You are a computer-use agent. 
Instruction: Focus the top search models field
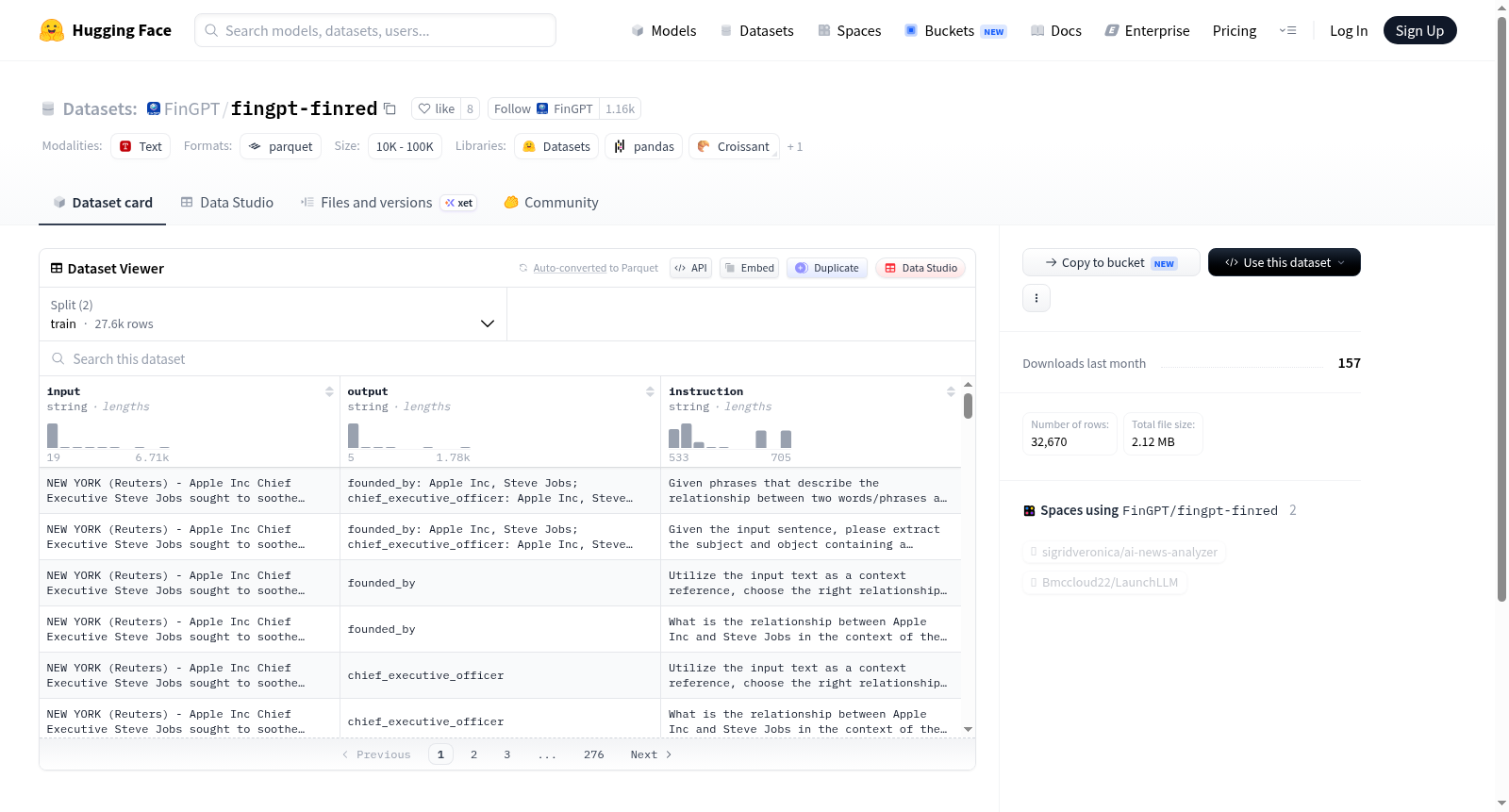tap(375, 30)
